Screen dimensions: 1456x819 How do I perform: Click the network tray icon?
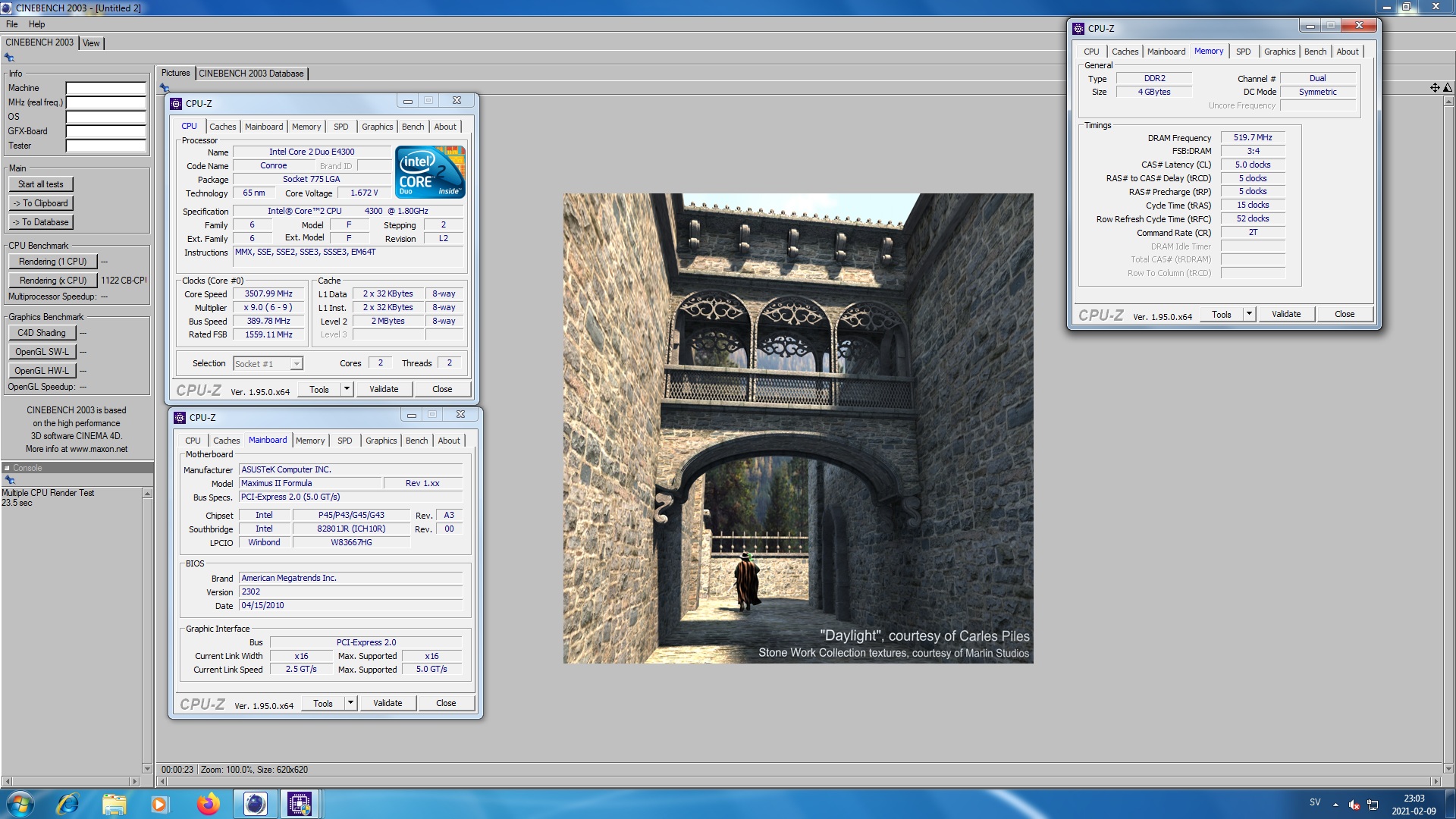point(1373,805)
